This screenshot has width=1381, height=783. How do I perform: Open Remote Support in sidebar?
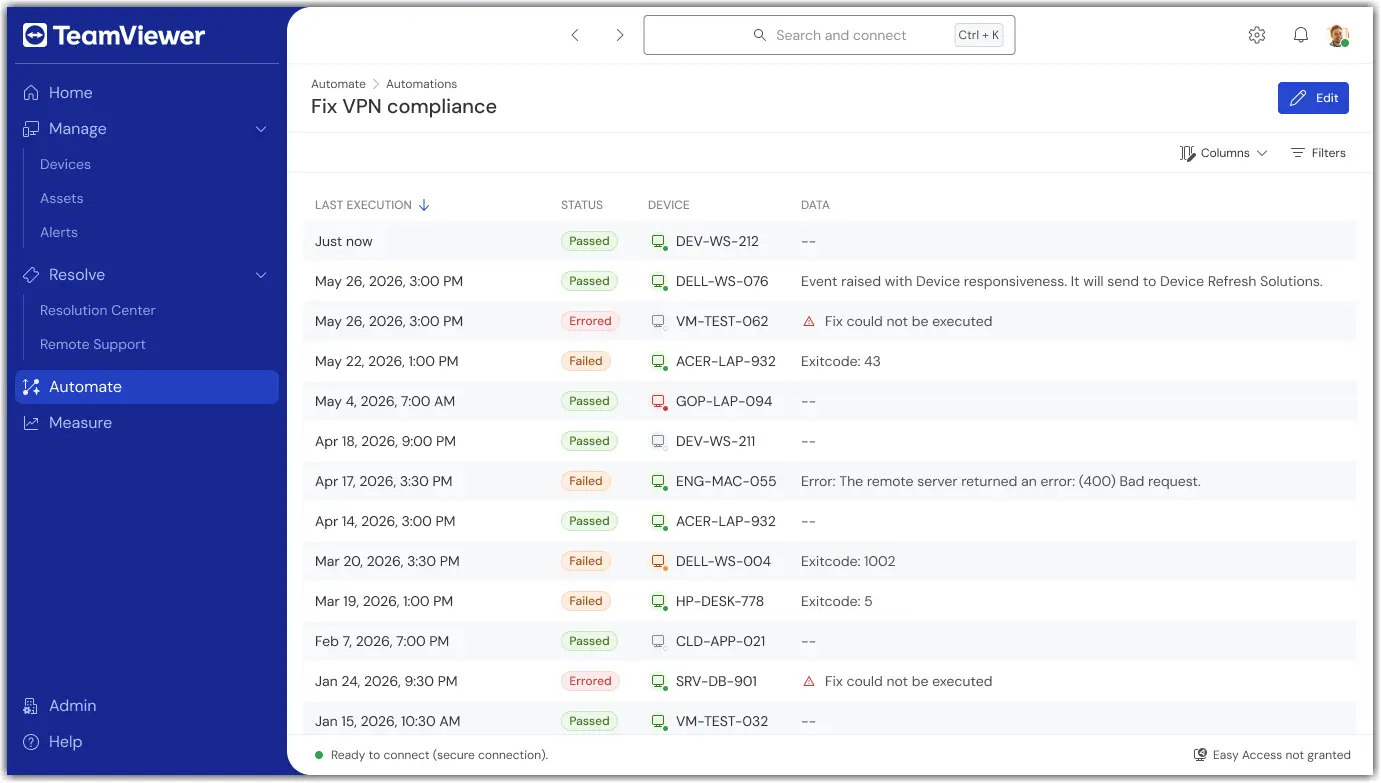[x=92, y=344]
